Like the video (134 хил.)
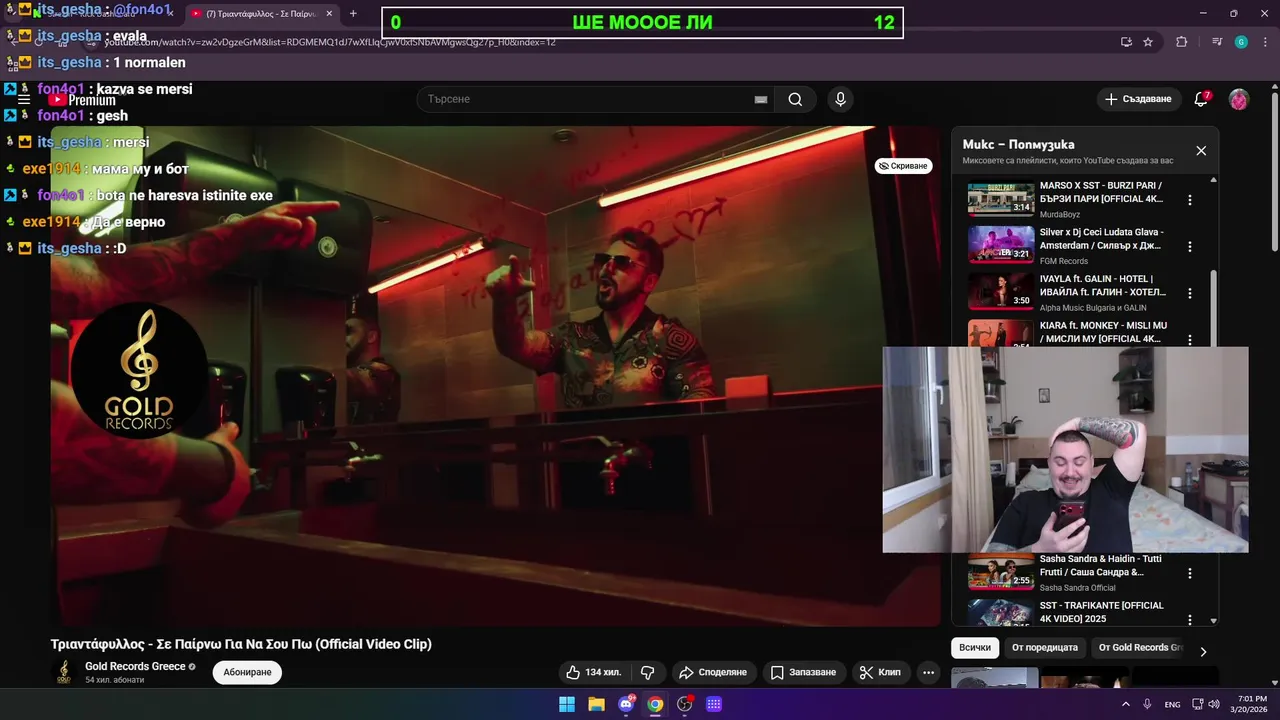Screen dimensions: 1280x720 597,672
